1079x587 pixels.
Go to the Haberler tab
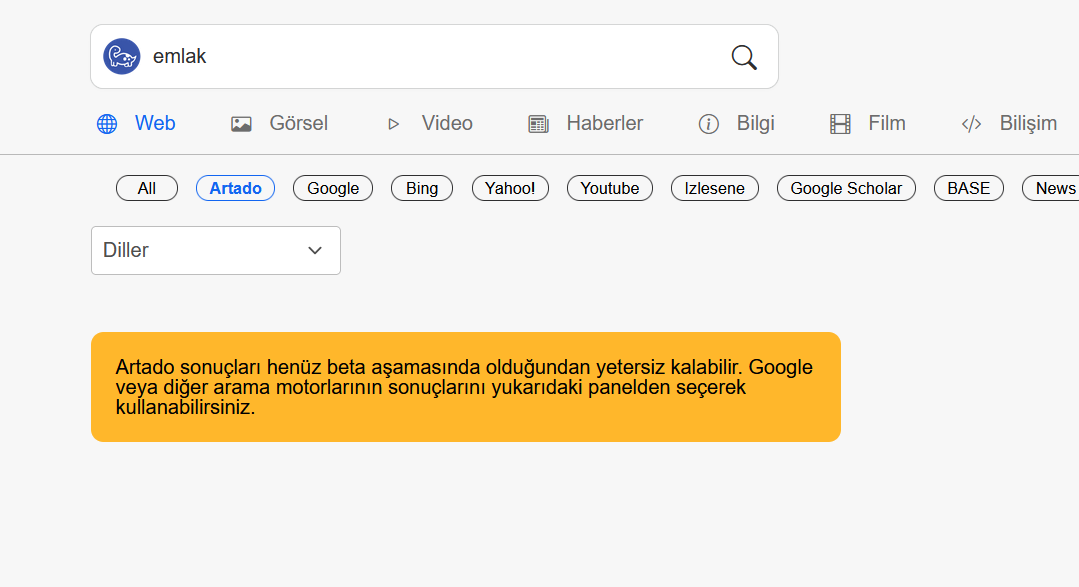[605, 123]
